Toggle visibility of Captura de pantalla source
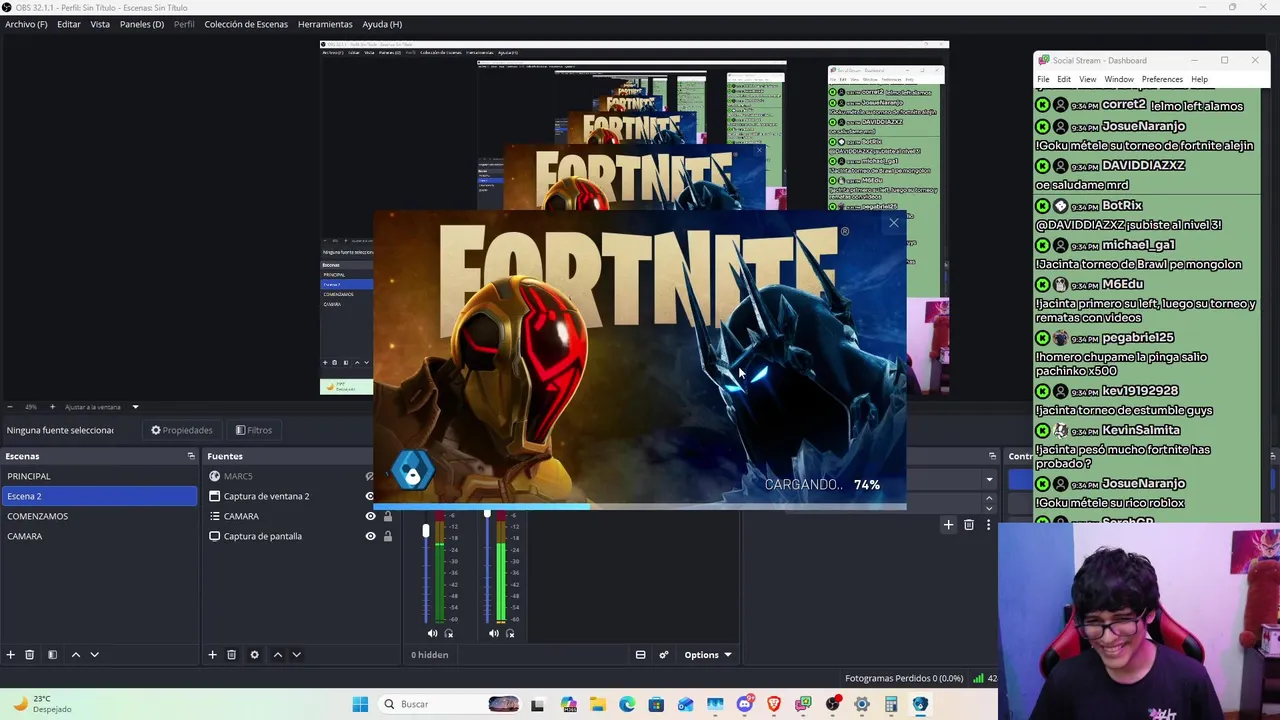This screenshot has width=1280, height=720. (370, 536)
